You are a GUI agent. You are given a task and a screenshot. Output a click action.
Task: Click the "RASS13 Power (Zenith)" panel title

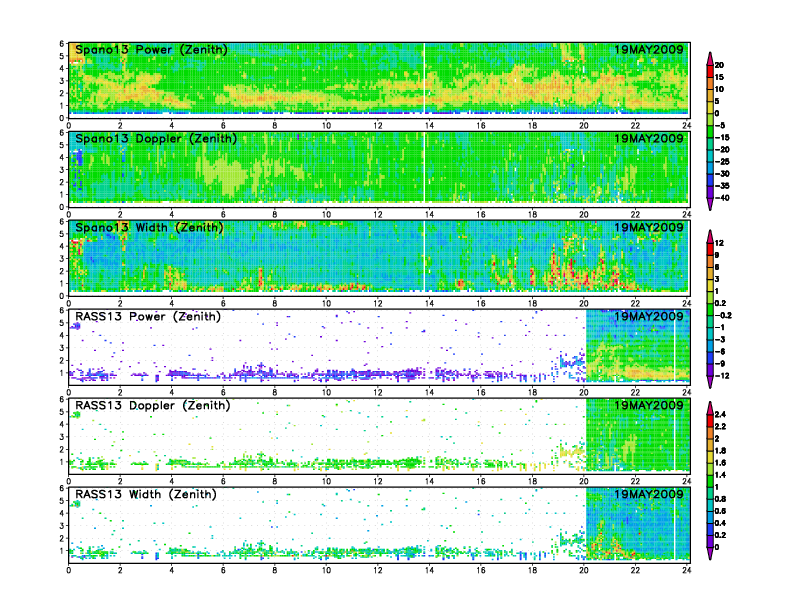tap(147, 317)
